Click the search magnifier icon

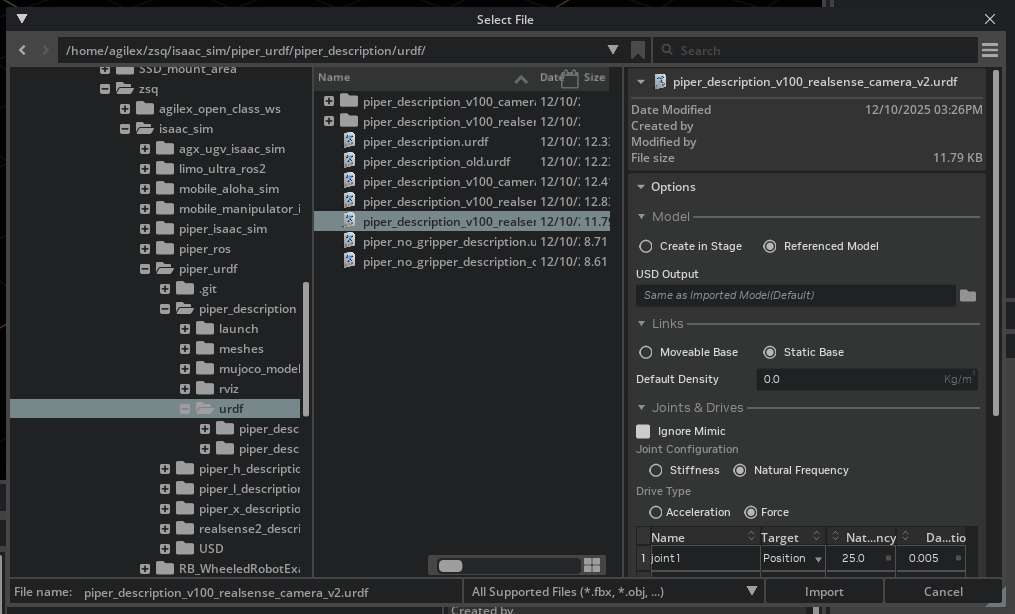[667, 49]
